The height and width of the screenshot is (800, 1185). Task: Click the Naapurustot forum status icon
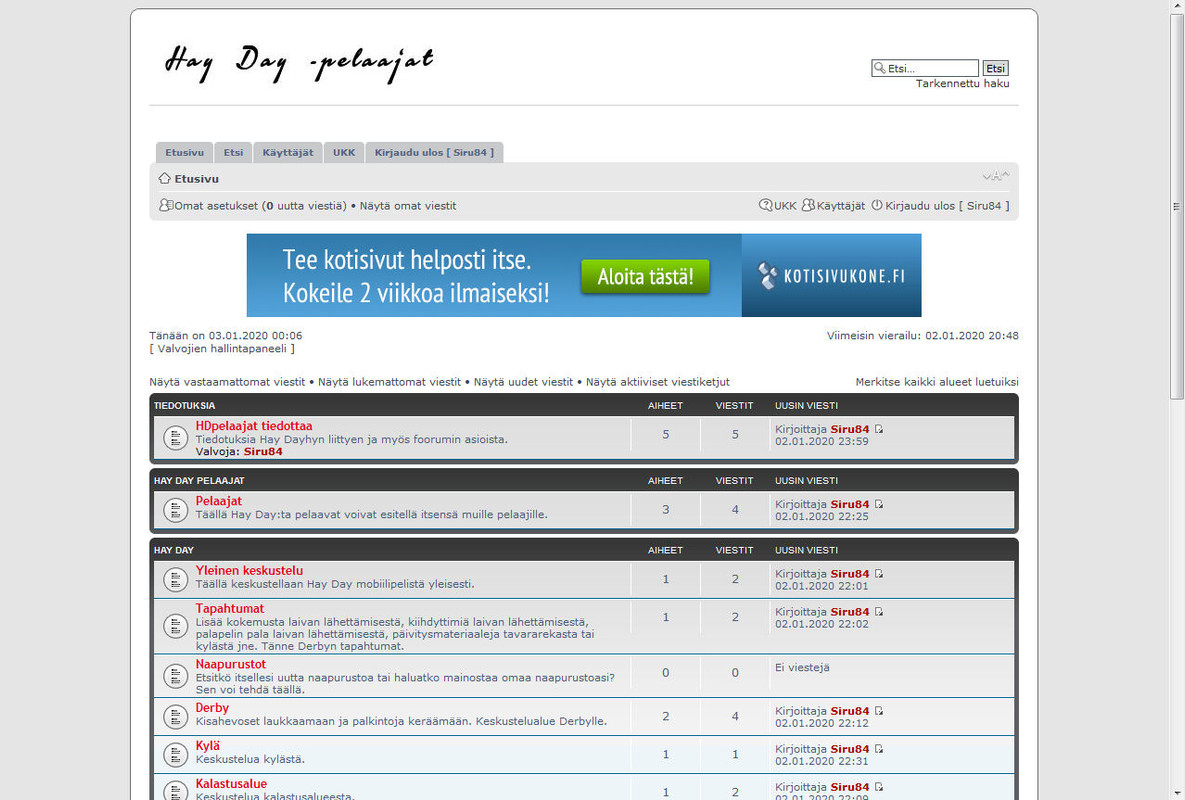pos(175,676)
